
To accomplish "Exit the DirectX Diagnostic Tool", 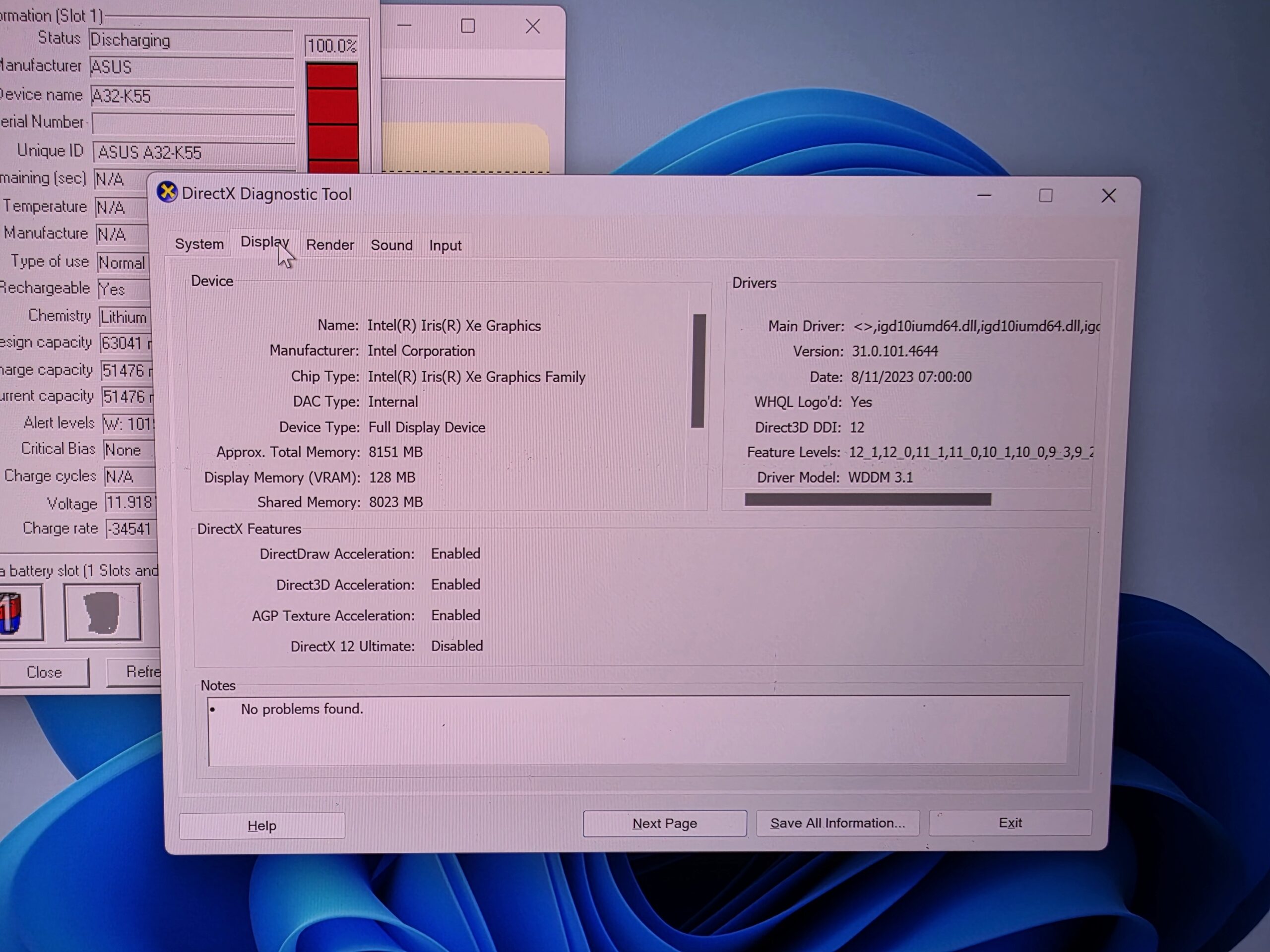I will [1011, 823].
